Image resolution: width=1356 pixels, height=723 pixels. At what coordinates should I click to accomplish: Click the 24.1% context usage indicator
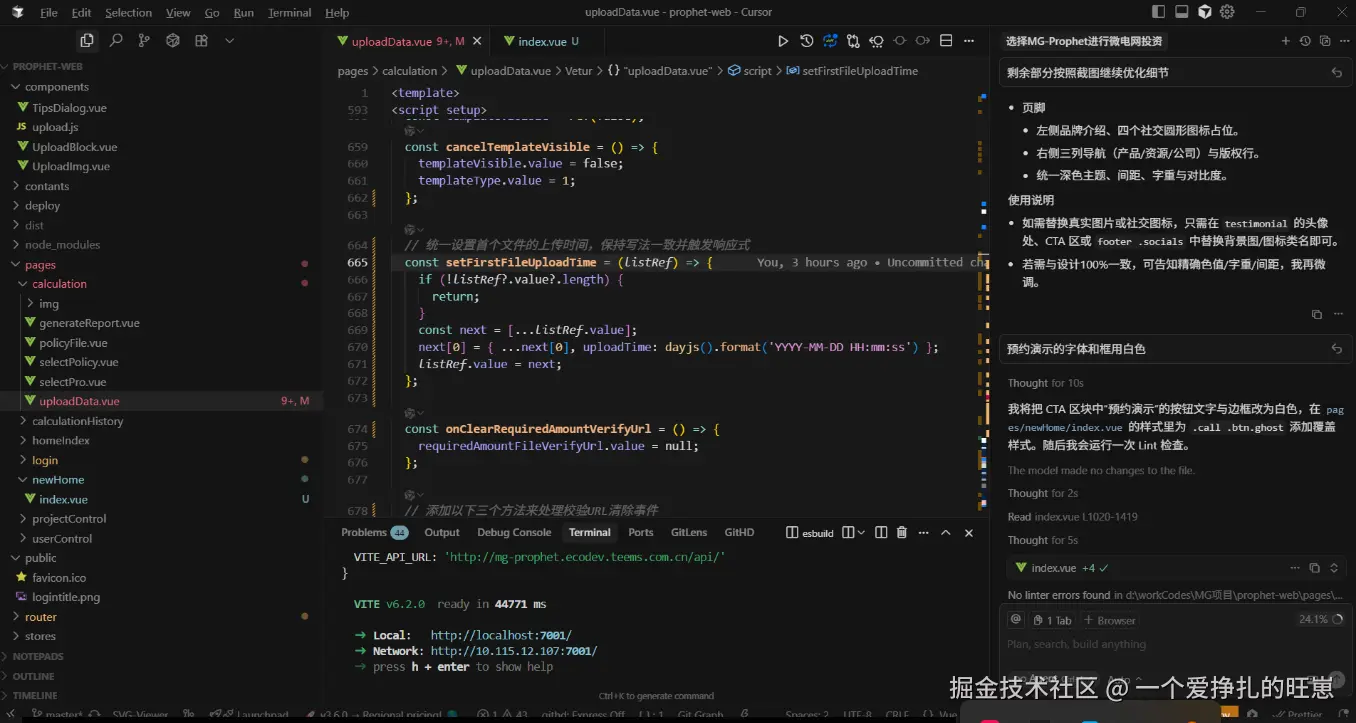pyautogui.click(x=1319, y=619)
